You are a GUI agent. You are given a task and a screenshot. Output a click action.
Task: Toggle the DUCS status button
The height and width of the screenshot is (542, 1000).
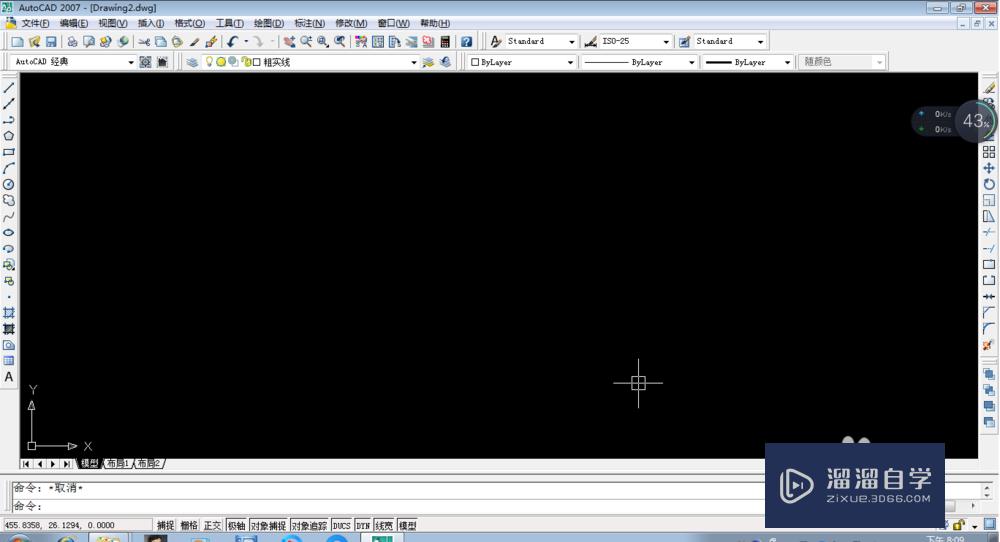click(342, 525)
